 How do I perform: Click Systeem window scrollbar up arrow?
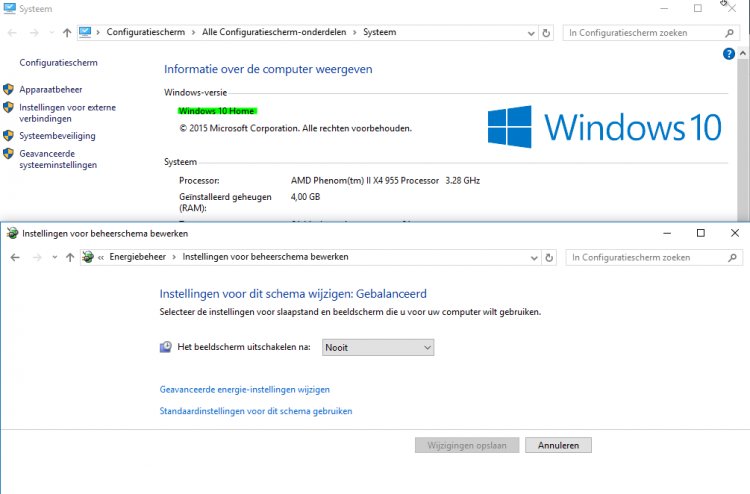(x=743, y=53)
